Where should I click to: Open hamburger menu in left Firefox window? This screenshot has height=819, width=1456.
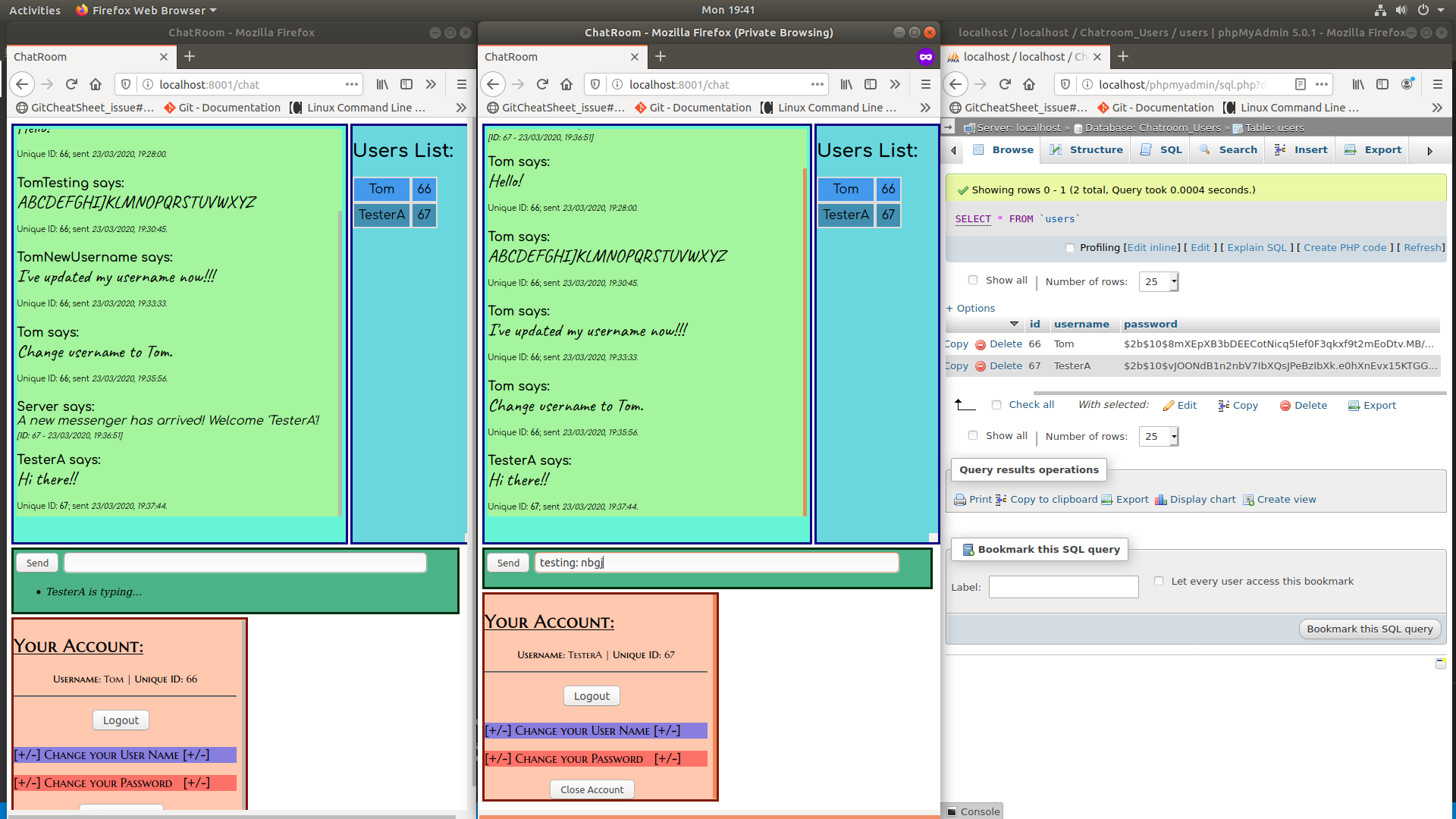461,84
